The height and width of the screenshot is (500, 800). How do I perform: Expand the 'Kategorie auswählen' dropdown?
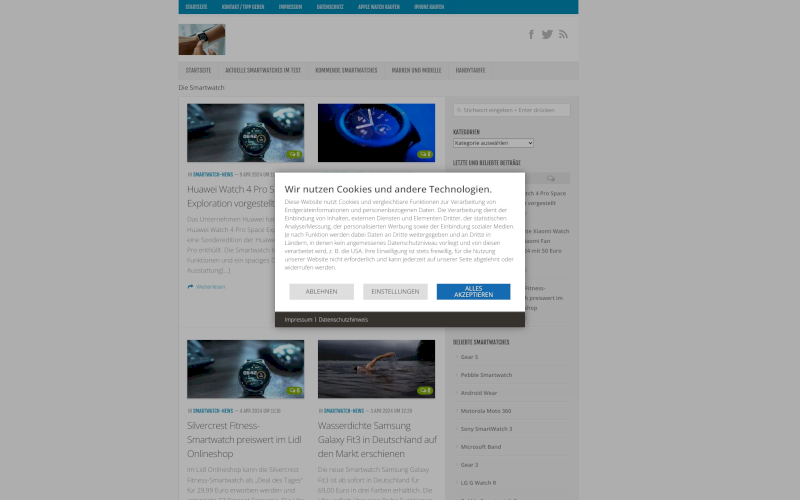(x=493, y=143)
